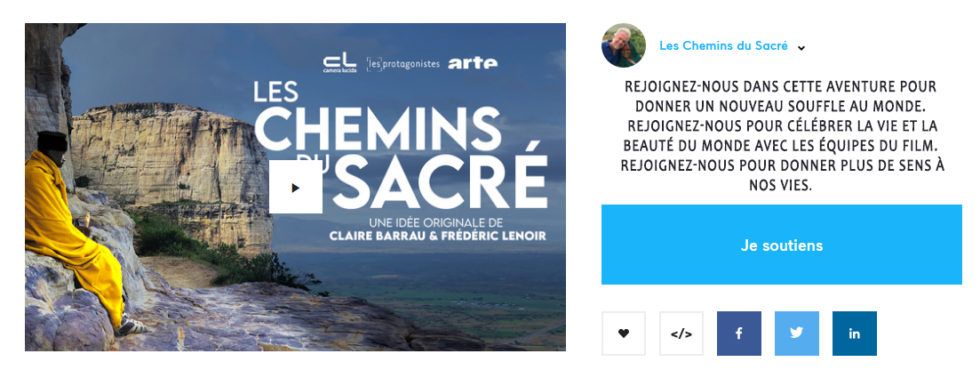The height and width of the screenshot is (370, 980).
Task: Click the Je soutiens button
Action: point(781,244)
